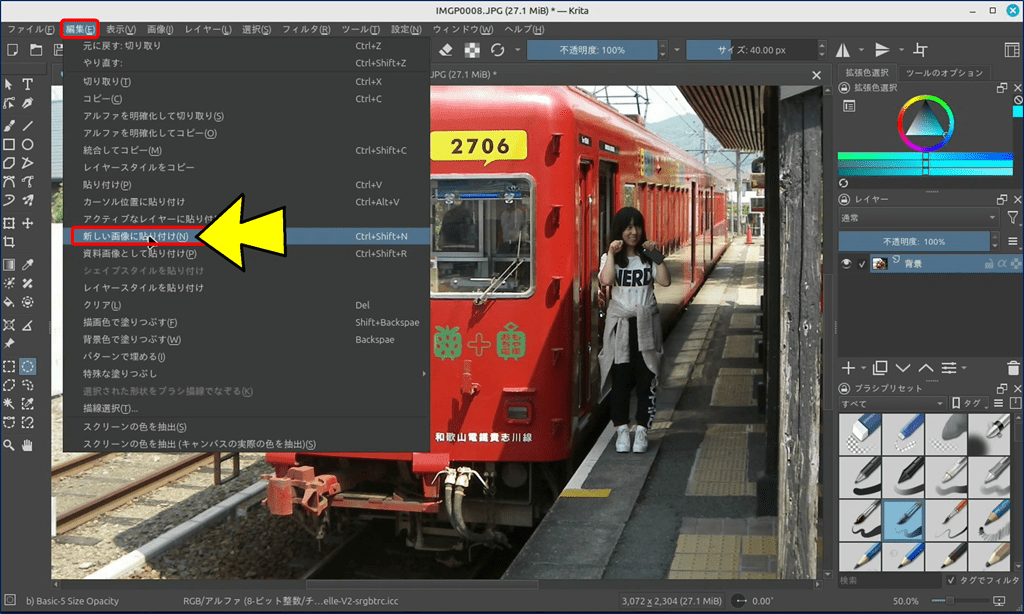Open the フィルタ menu in menu bar

(x=300, y=29)
